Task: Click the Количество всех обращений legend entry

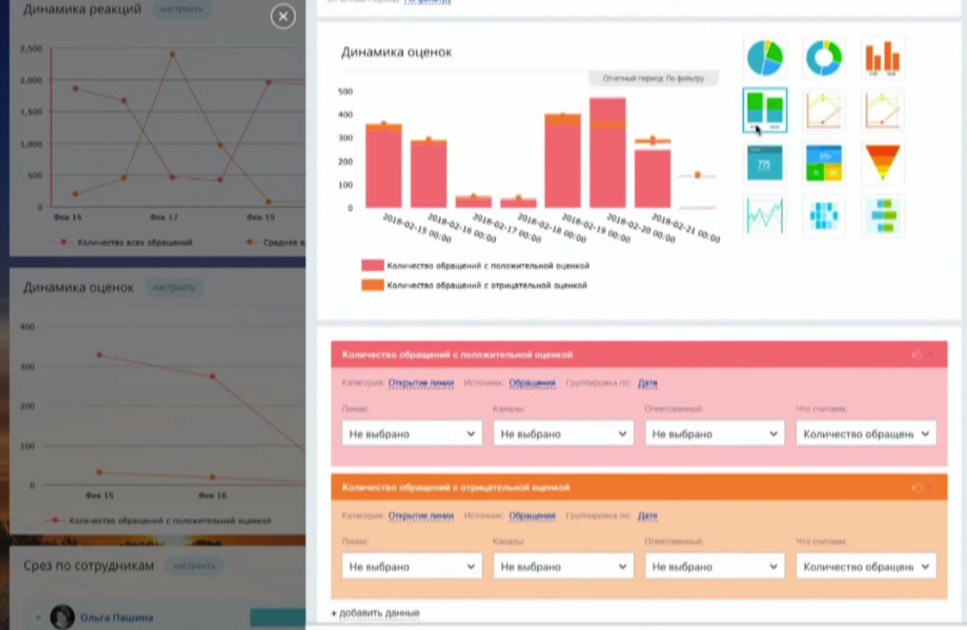Action: click(x=128, y=243)
